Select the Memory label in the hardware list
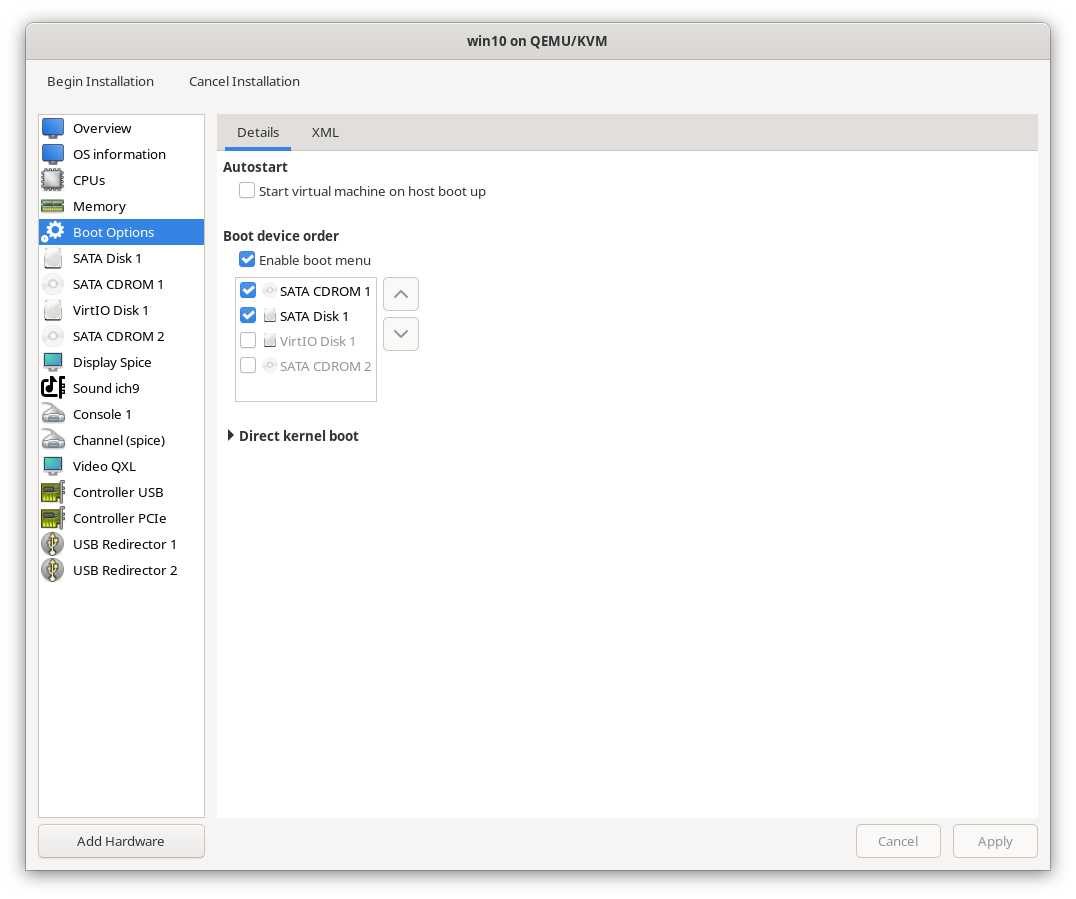 point(100,207)
